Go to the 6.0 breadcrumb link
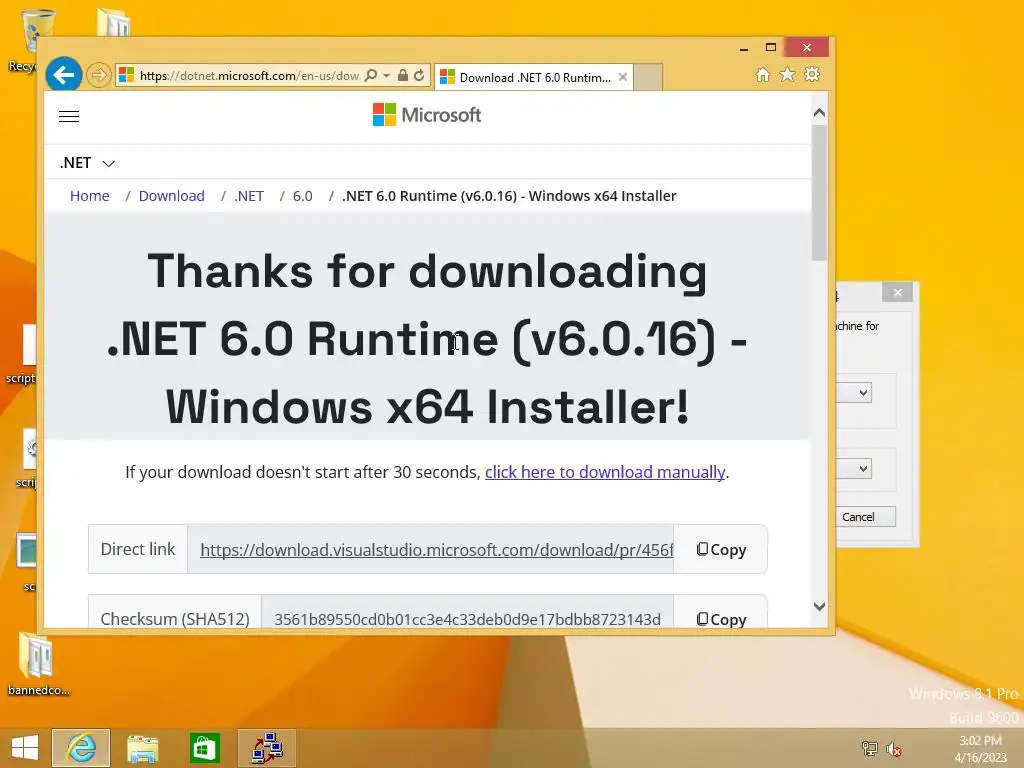The width and height of the screenshot is (1024, 768). tap(302, 196)
